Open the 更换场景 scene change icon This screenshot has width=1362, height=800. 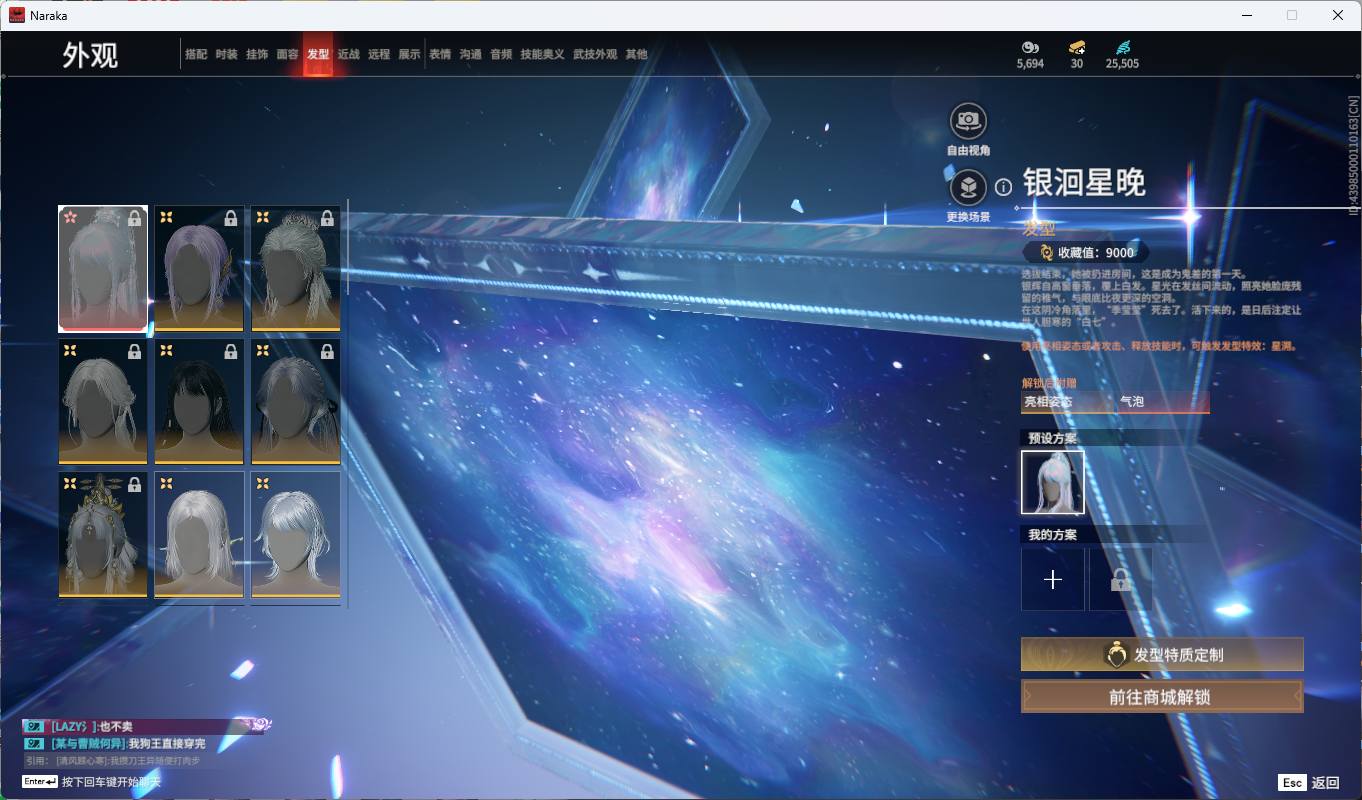pos(967,188)
